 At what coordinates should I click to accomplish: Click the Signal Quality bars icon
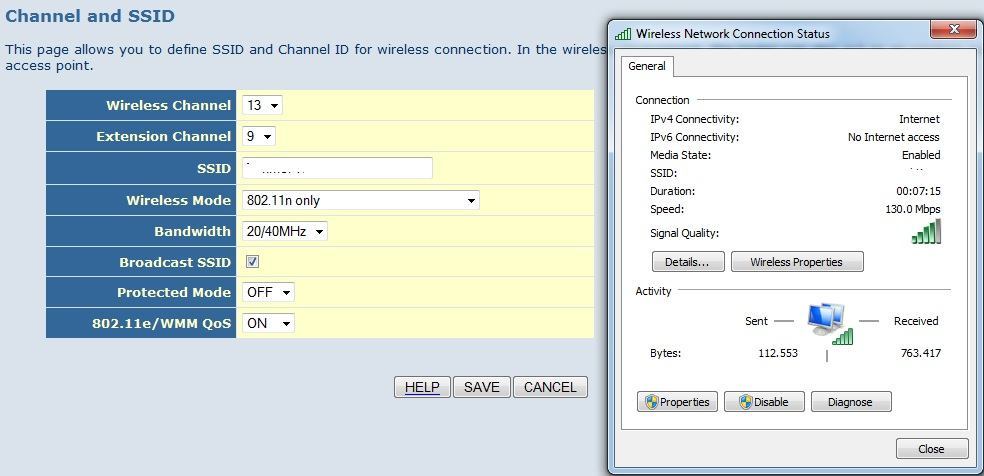pos(926,231)
